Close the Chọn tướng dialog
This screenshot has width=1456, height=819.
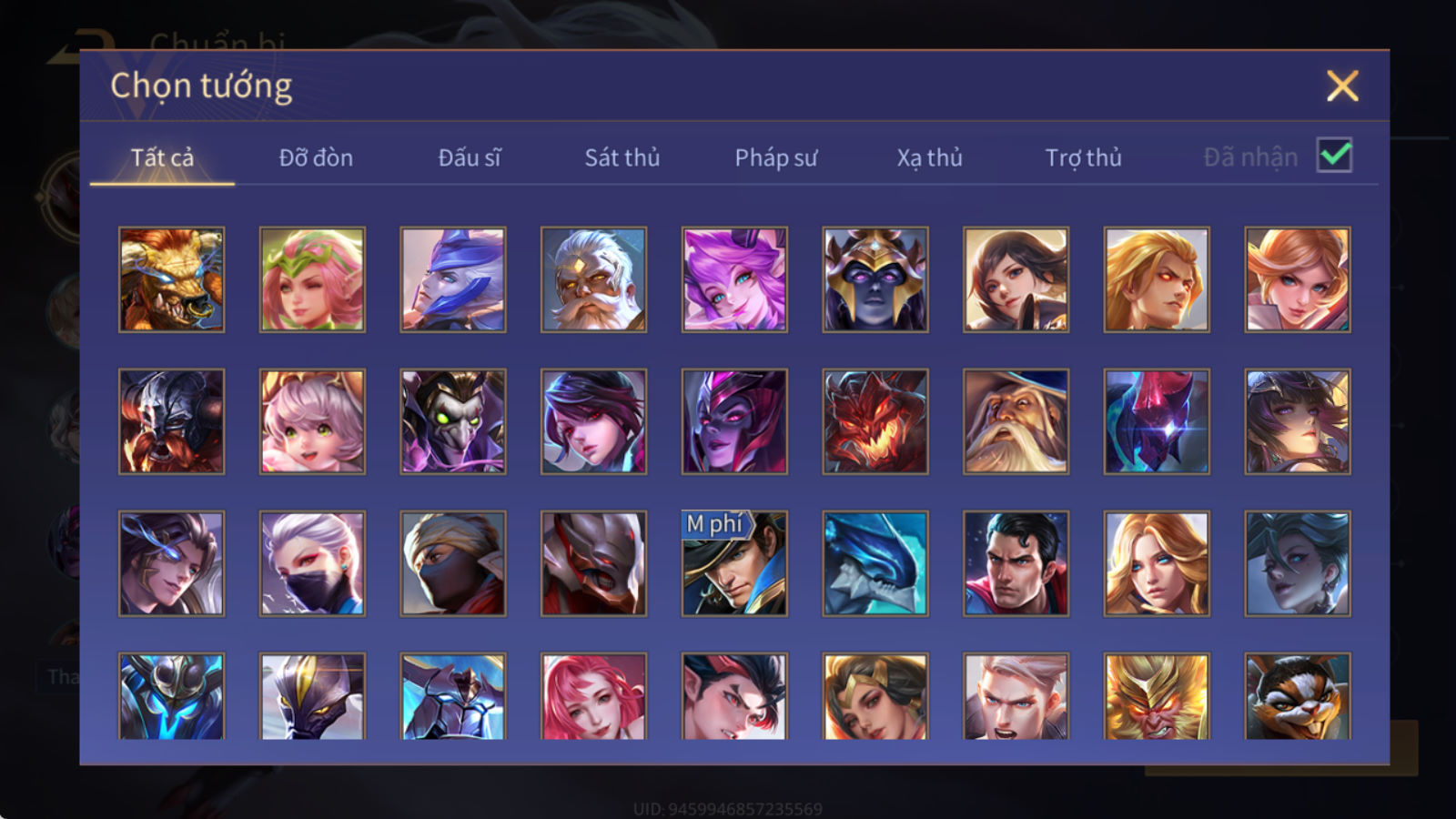coord(1342,86)
